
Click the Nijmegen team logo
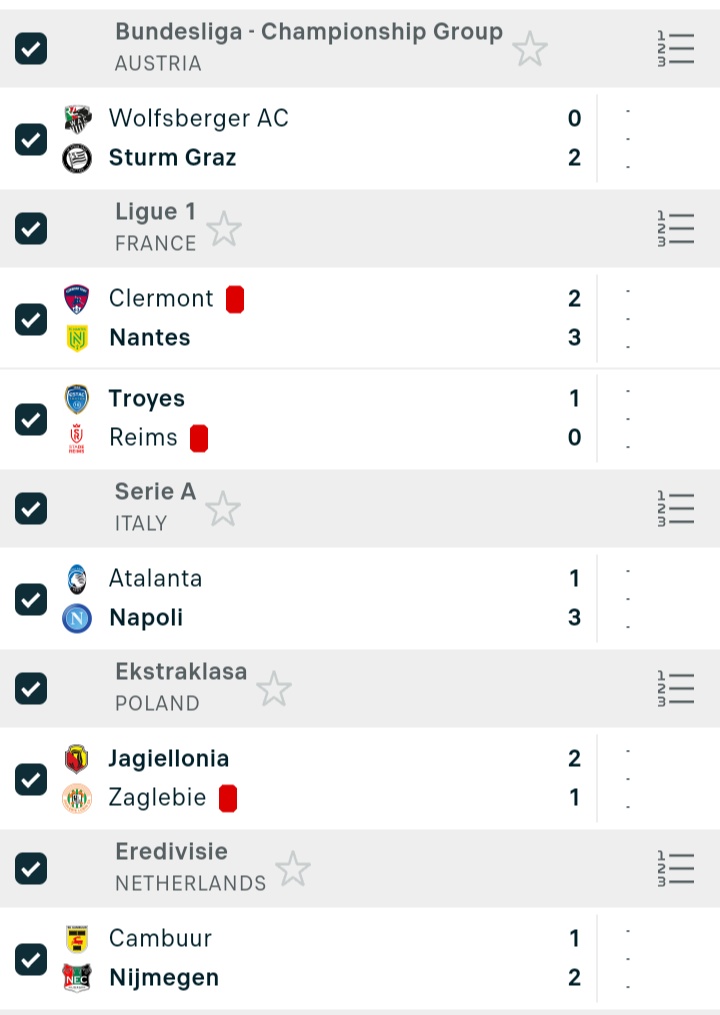(x=77, y=977)
